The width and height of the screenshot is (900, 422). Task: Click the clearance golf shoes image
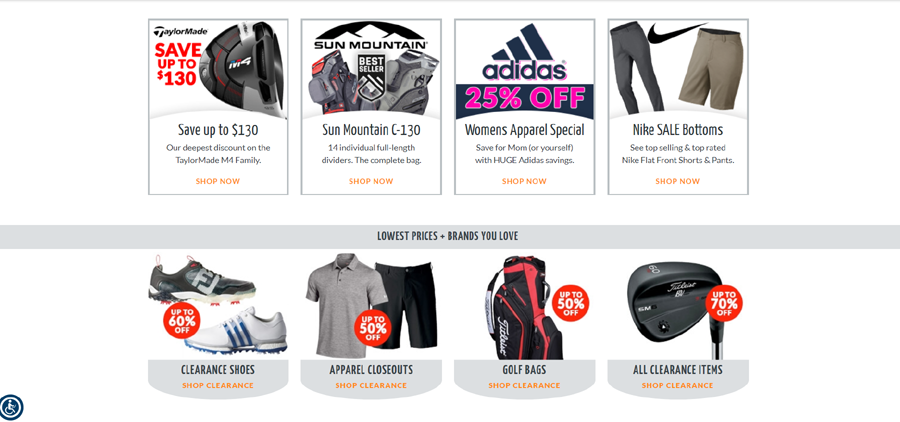pos(218,305)
